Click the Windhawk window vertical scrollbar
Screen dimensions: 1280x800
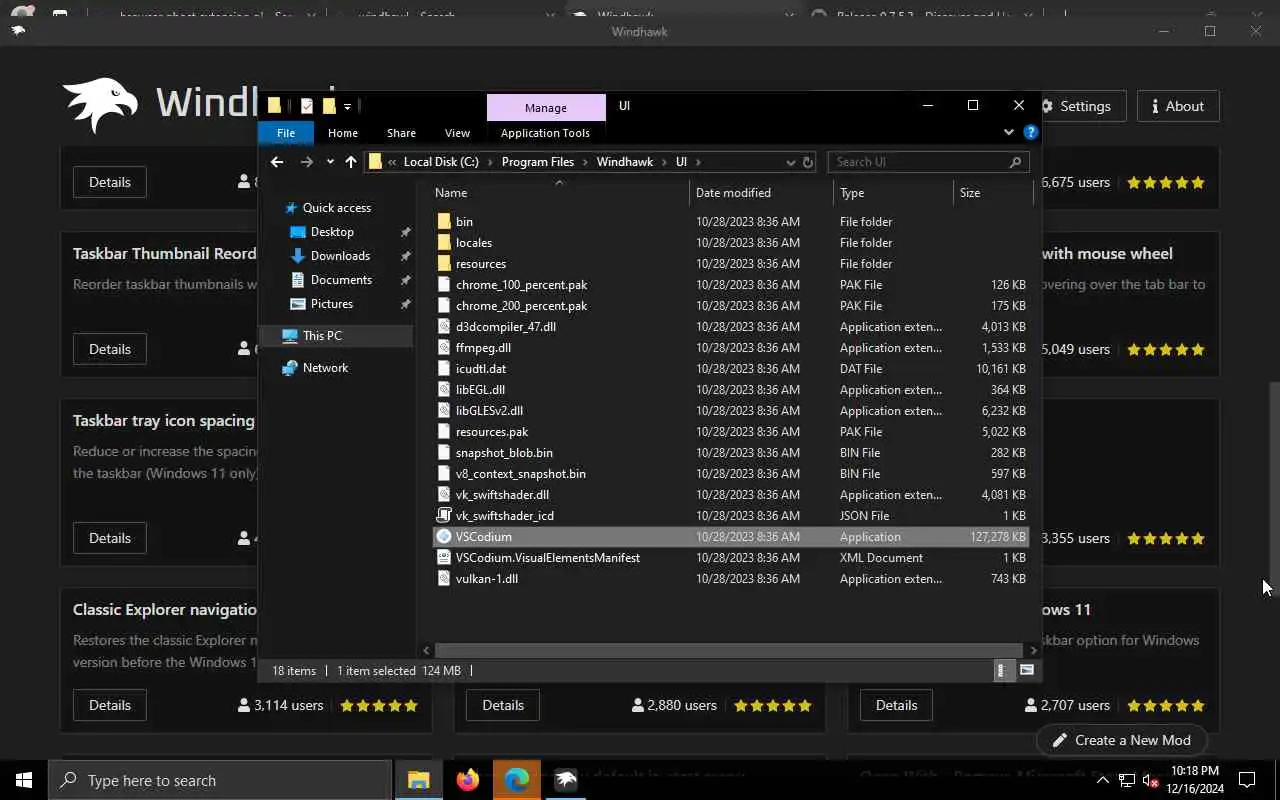pos(1273,490)
